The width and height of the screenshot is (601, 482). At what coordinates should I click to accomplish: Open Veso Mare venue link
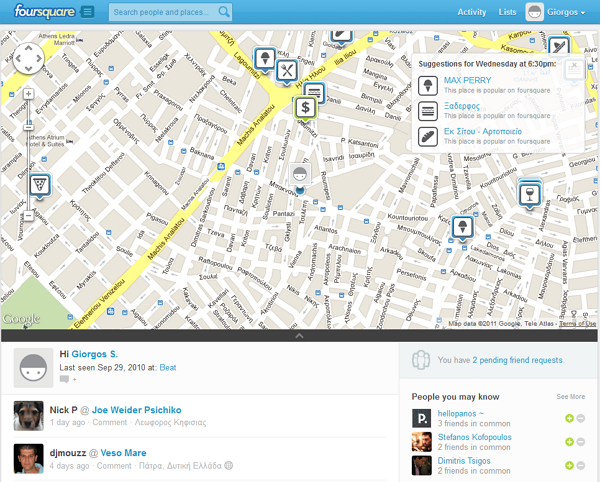point(123,453)
